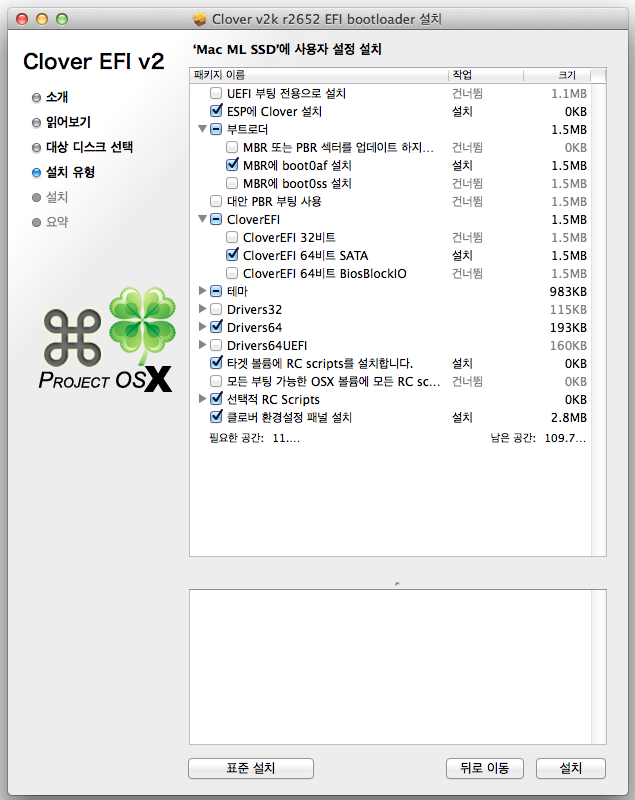Select the 'CloverEFI 64비트 SATA' row label
Screen dimensions: 635x800
306,256
